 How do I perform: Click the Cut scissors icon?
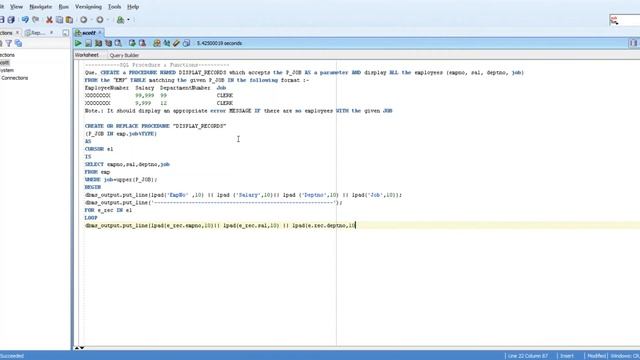click(49, 20)
